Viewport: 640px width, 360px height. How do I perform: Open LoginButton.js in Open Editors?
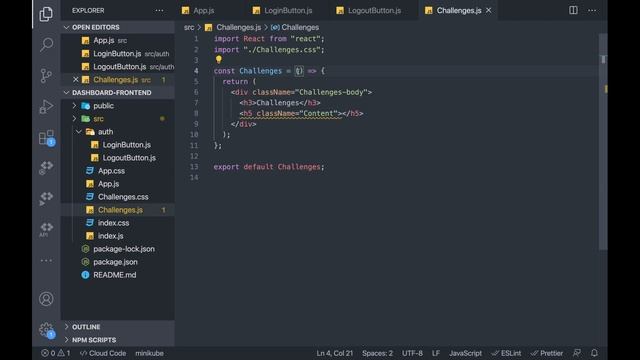coord(118,53)
